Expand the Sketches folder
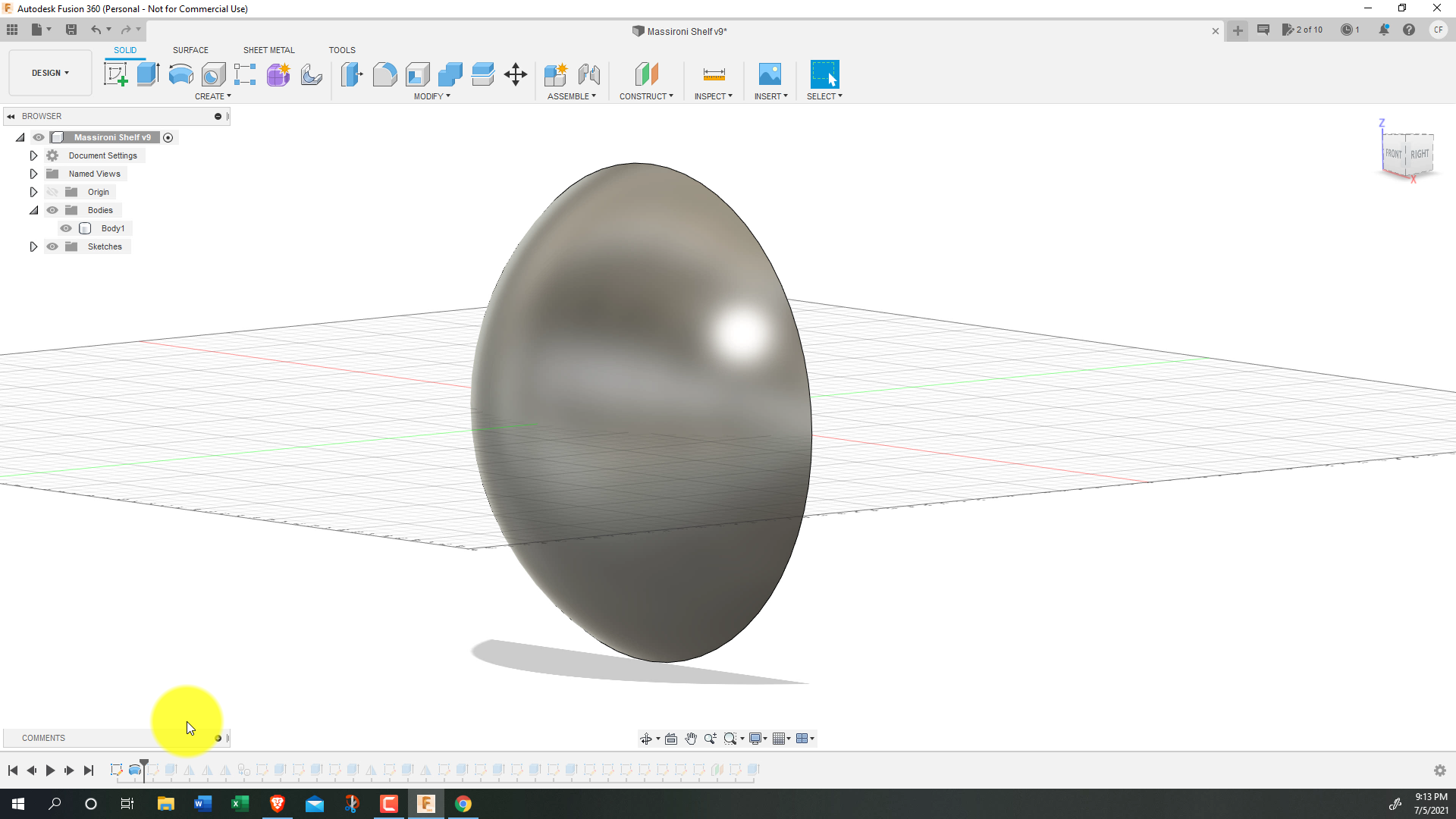The image size is (1456, 819). 33,246
